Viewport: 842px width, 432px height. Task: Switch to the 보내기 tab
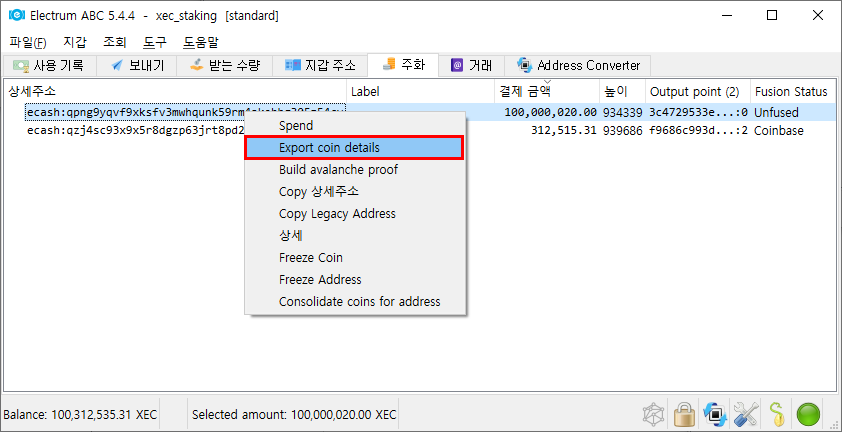click(x=139, y=65)
